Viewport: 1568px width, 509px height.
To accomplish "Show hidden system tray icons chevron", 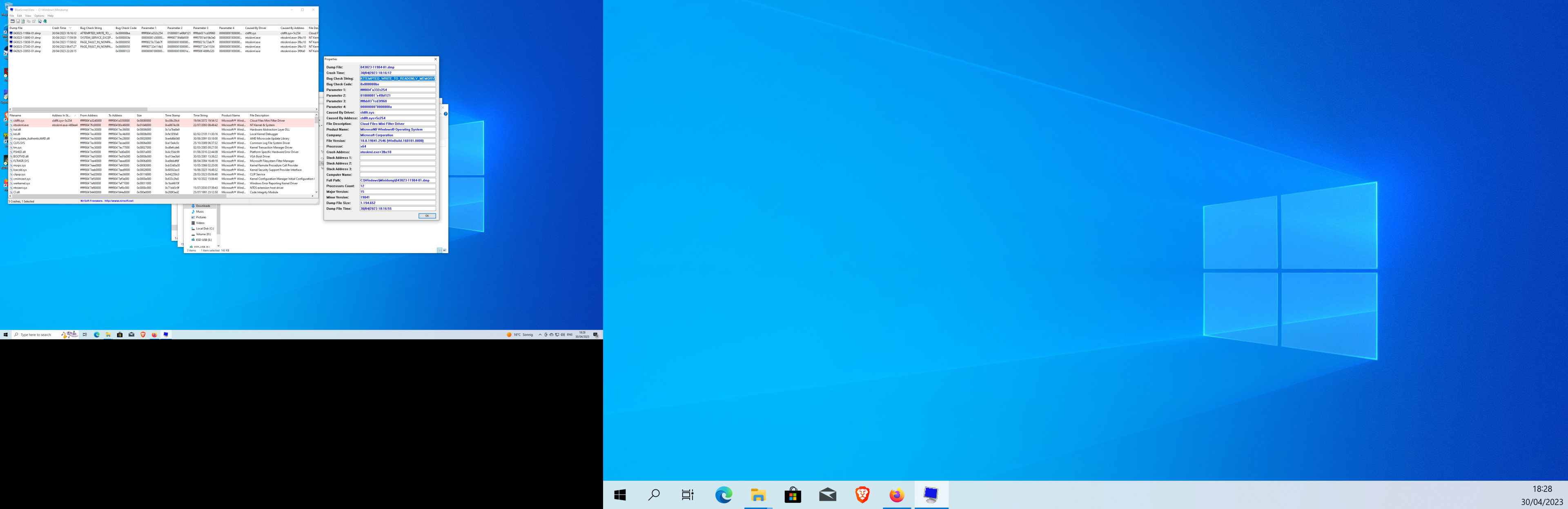I will click(539, 334).
